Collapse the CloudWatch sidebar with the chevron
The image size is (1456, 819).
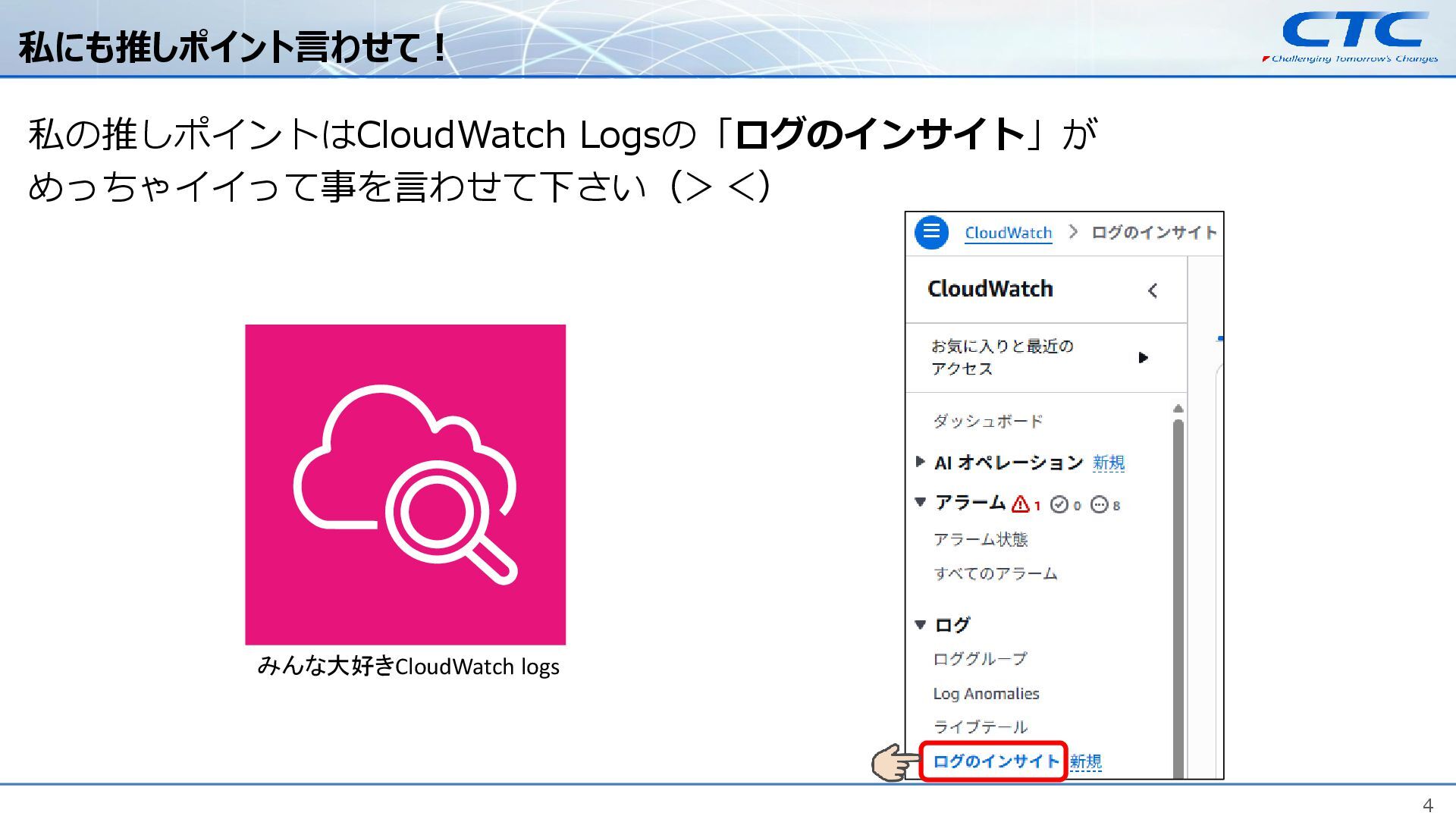[1153, 290]
